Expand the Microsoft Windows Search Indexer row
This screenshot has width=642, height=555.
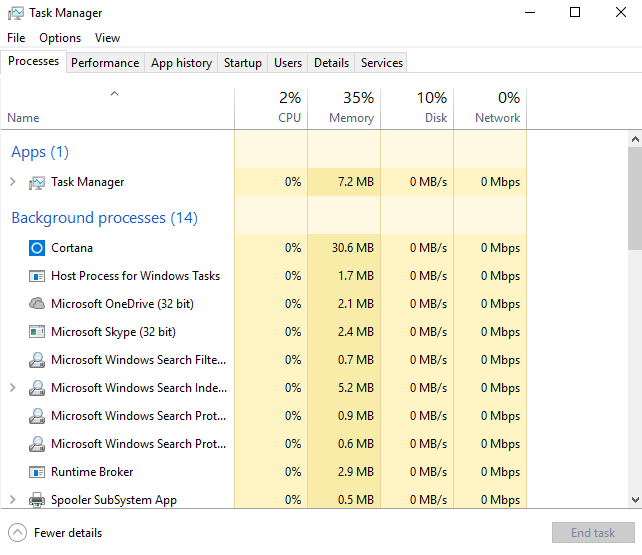(x=13, y=388)
